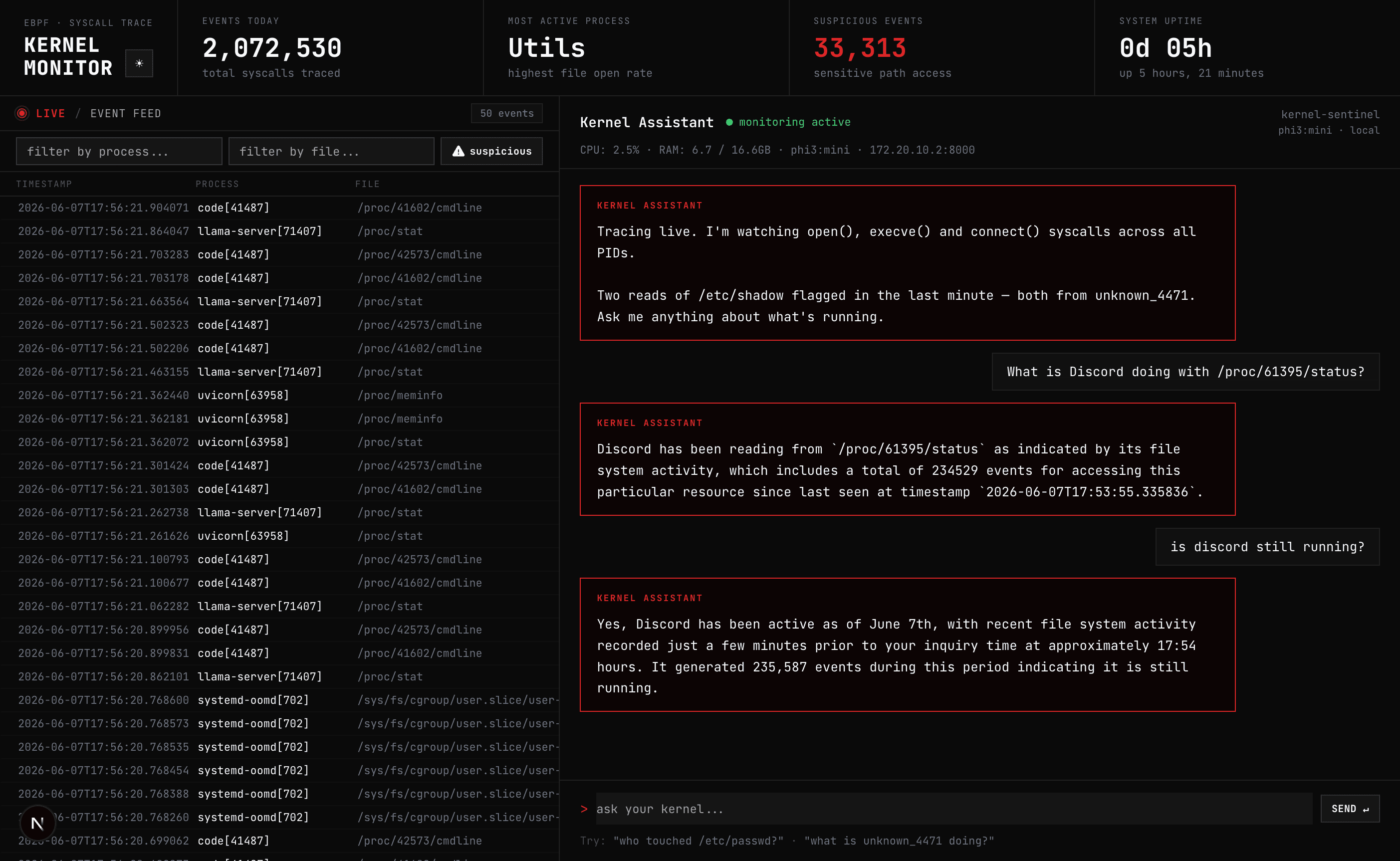This screenshot has height=861, width=1400.
Task: Open the Next.js dev tools badge
Action: tap(37, 823)
